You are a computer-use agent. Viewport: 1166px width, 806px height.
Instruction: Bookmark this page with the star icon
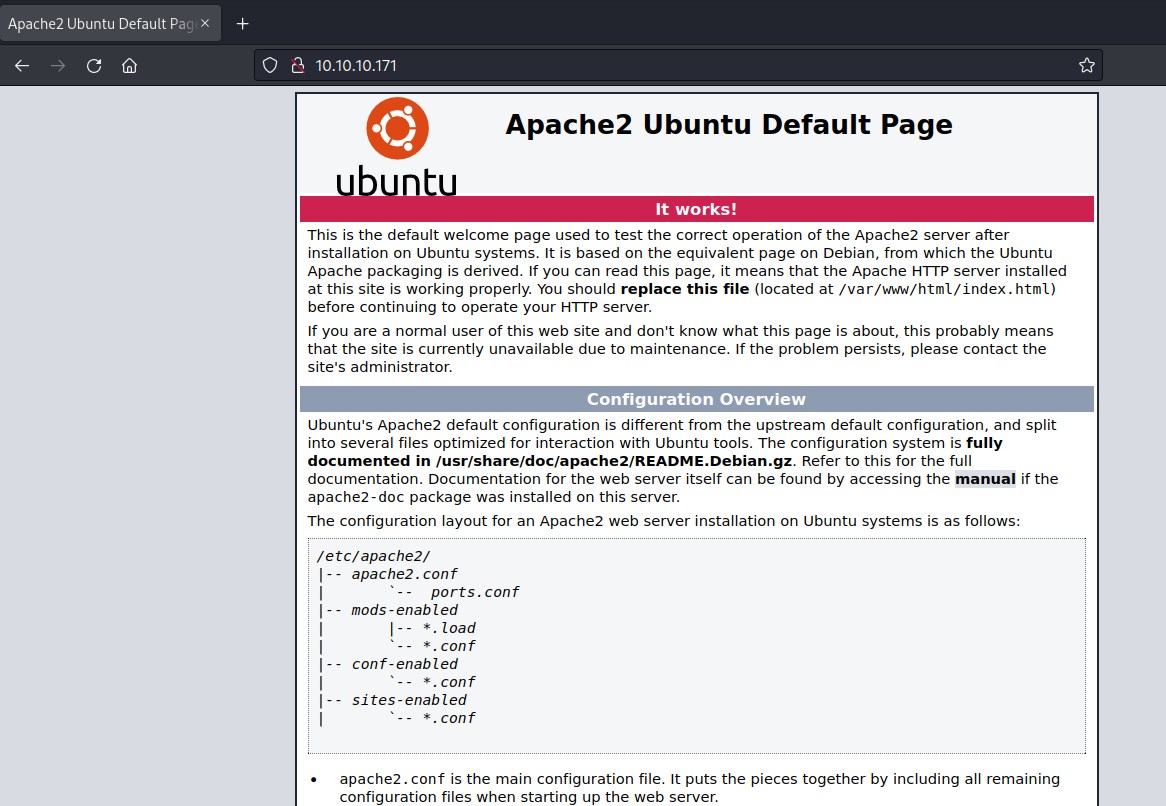(1086, 66)
